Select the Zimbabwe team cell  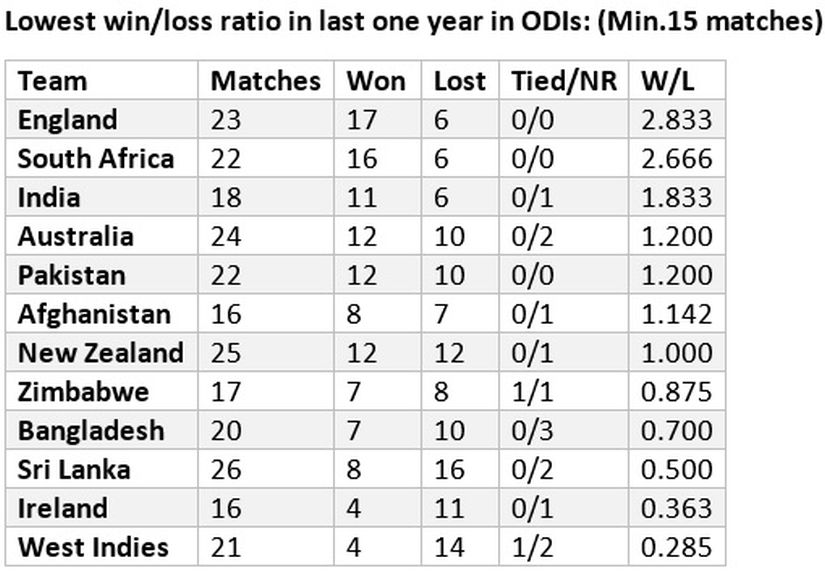click(83, 392)
